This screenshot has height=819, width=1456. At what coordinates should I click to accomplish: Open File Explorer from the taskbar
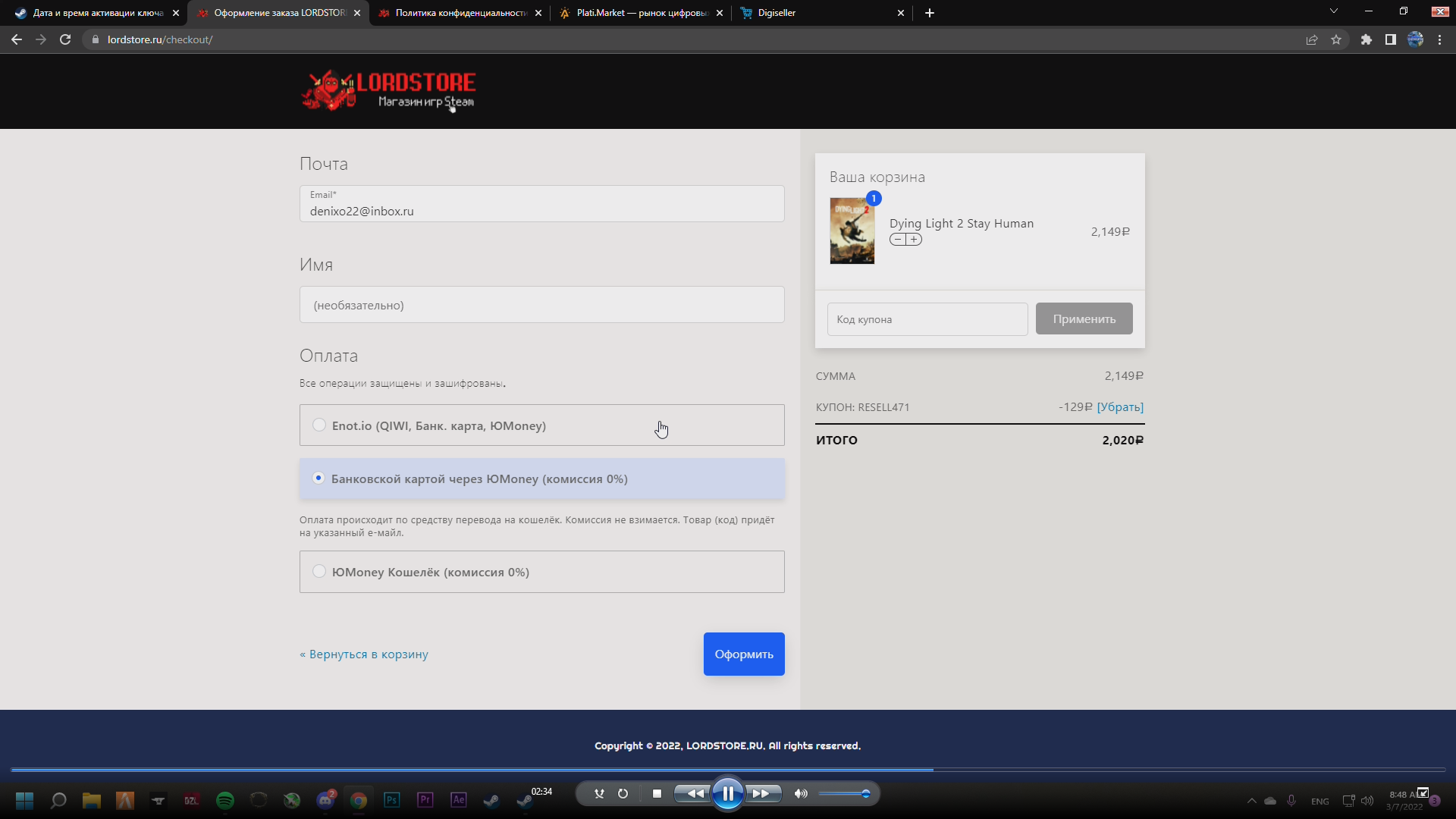pos(92,801)
